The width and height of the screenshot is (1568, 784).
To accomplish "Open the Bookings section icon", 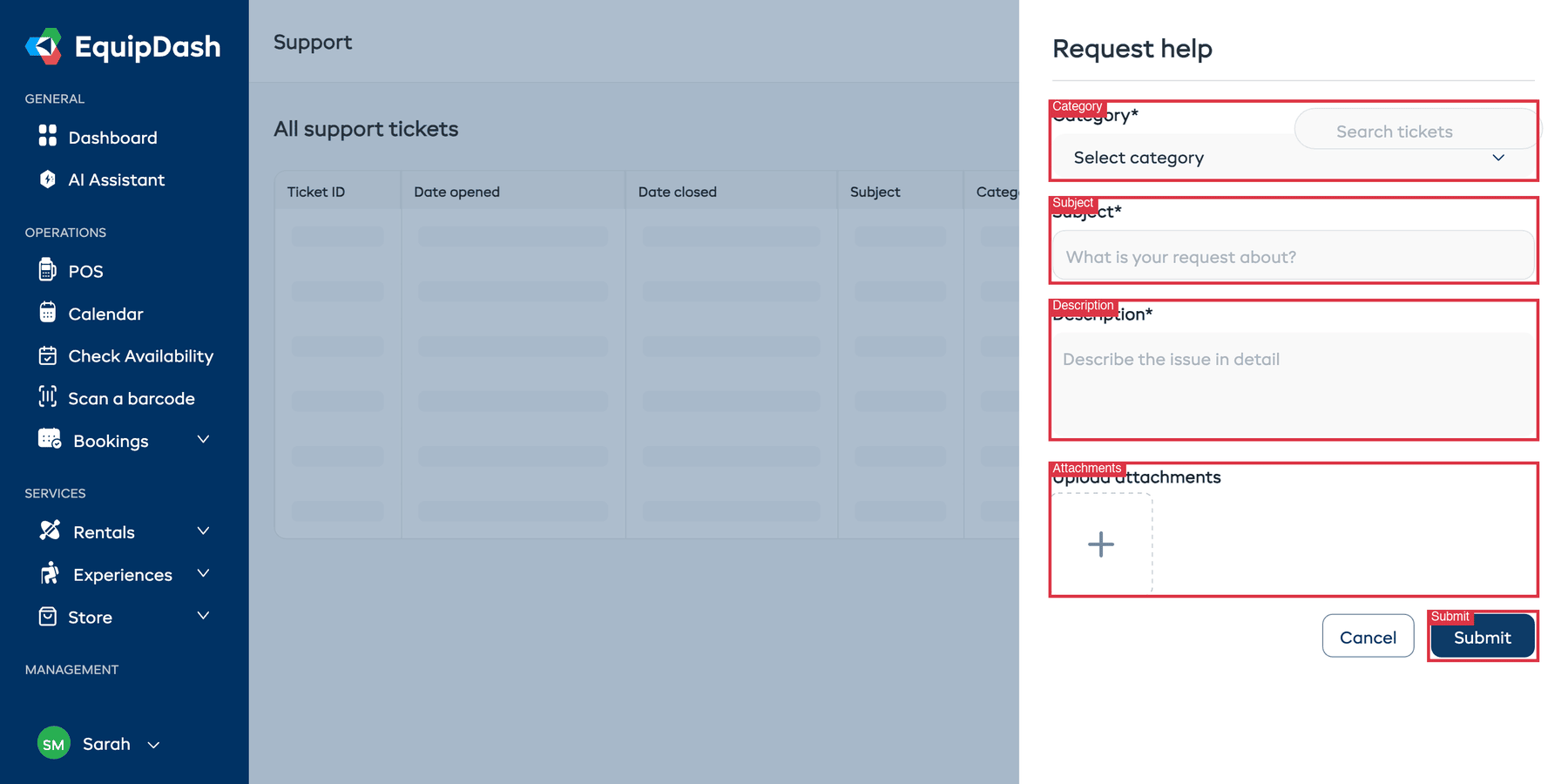I will click(x=49, y=440).
